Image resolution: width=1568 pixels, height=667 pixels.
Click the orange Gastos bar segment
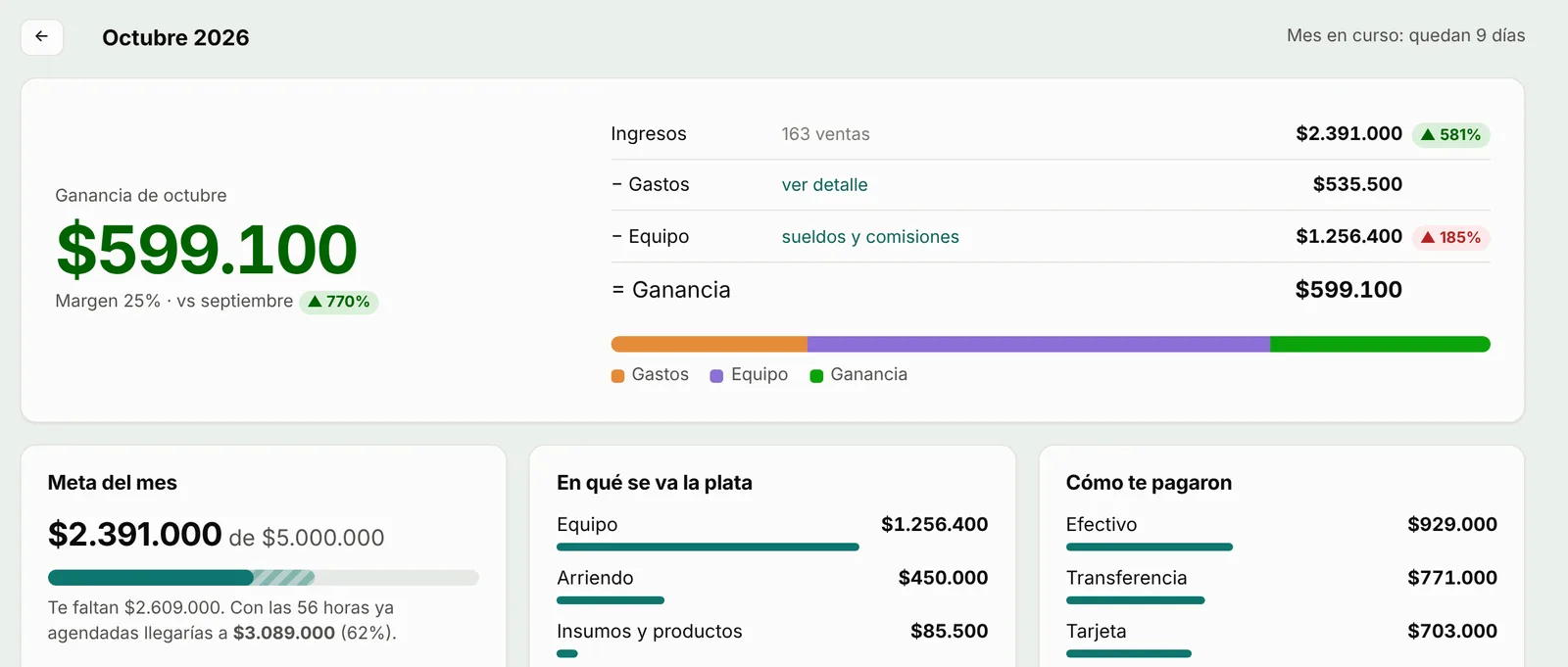tap(710, 345)
